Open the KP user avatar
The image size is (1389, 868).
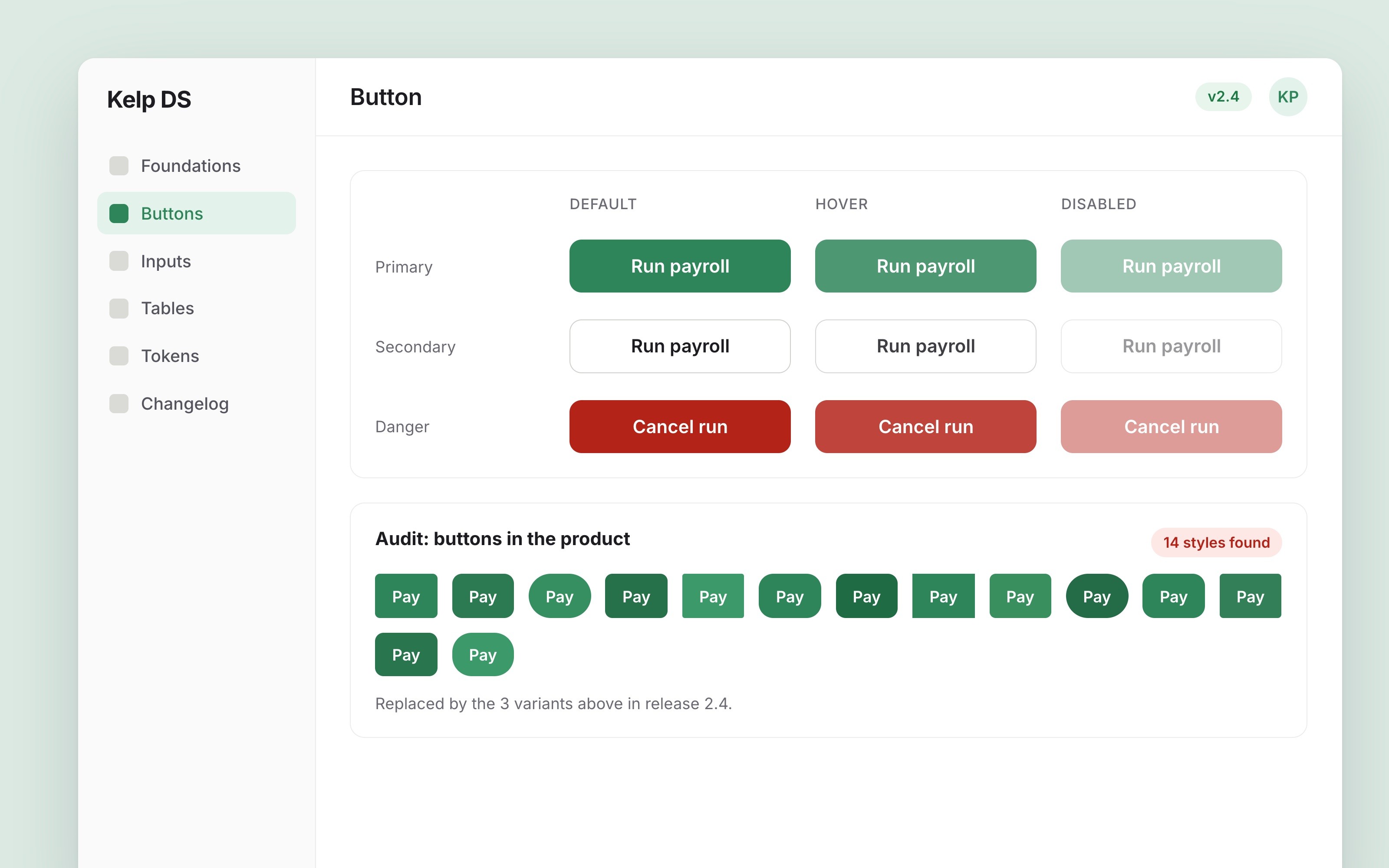pos(1288,97)
